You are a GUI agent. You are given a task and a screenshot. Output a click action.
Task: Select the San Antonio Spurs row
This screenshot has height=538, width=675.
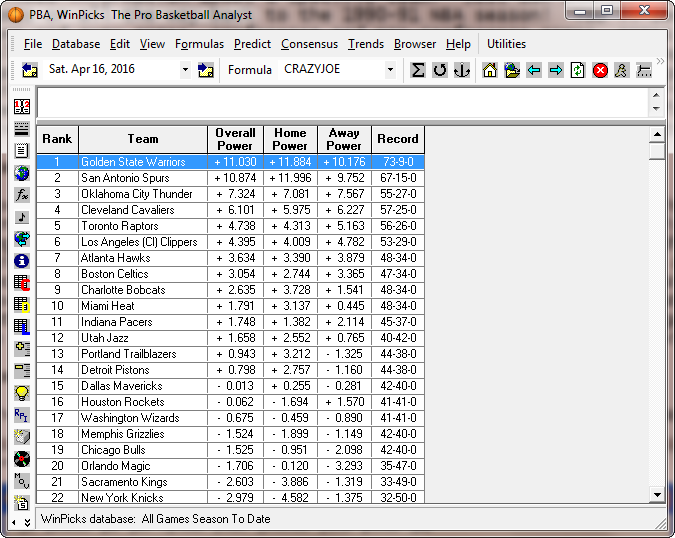click(125, 178)
